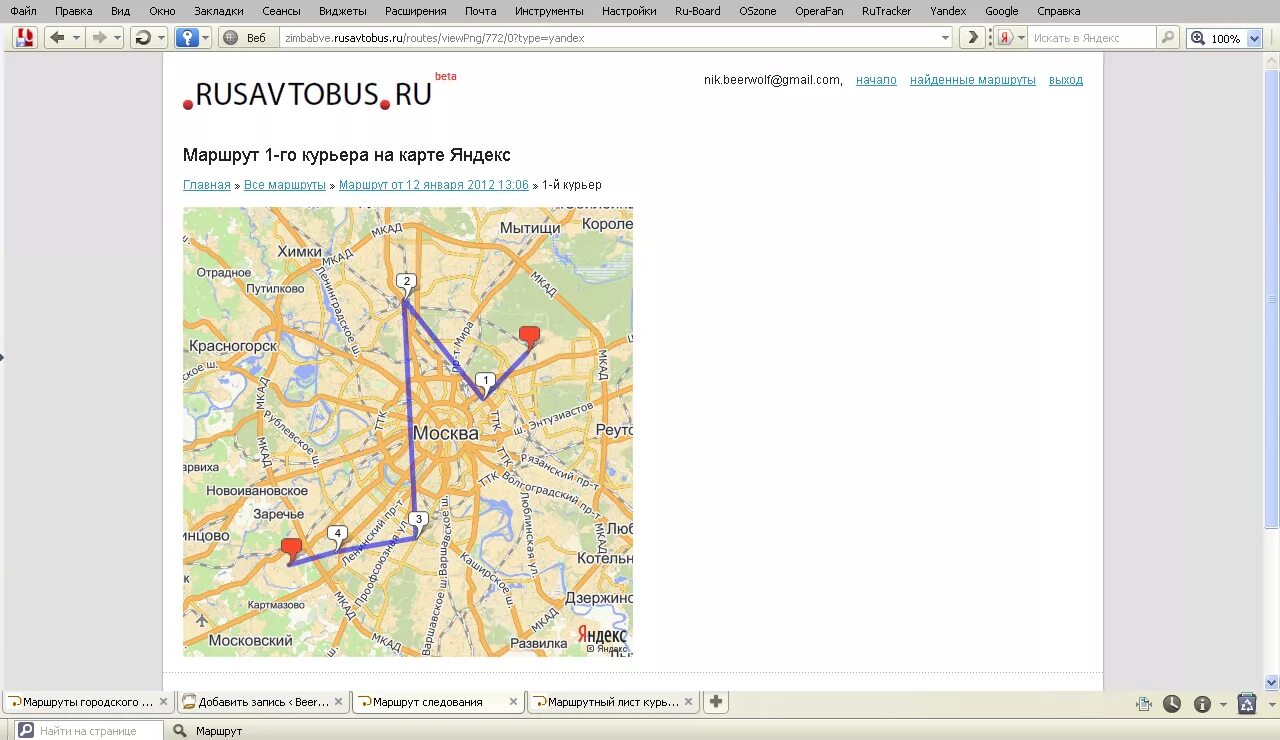Open the Виджеты menu
Image resolution: width=1280 pixels, height=740 pixels.
(x=342, y=11)
